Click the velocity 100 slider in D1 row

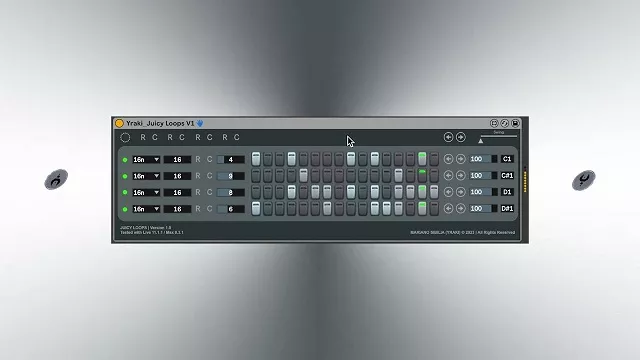(483, 192)
